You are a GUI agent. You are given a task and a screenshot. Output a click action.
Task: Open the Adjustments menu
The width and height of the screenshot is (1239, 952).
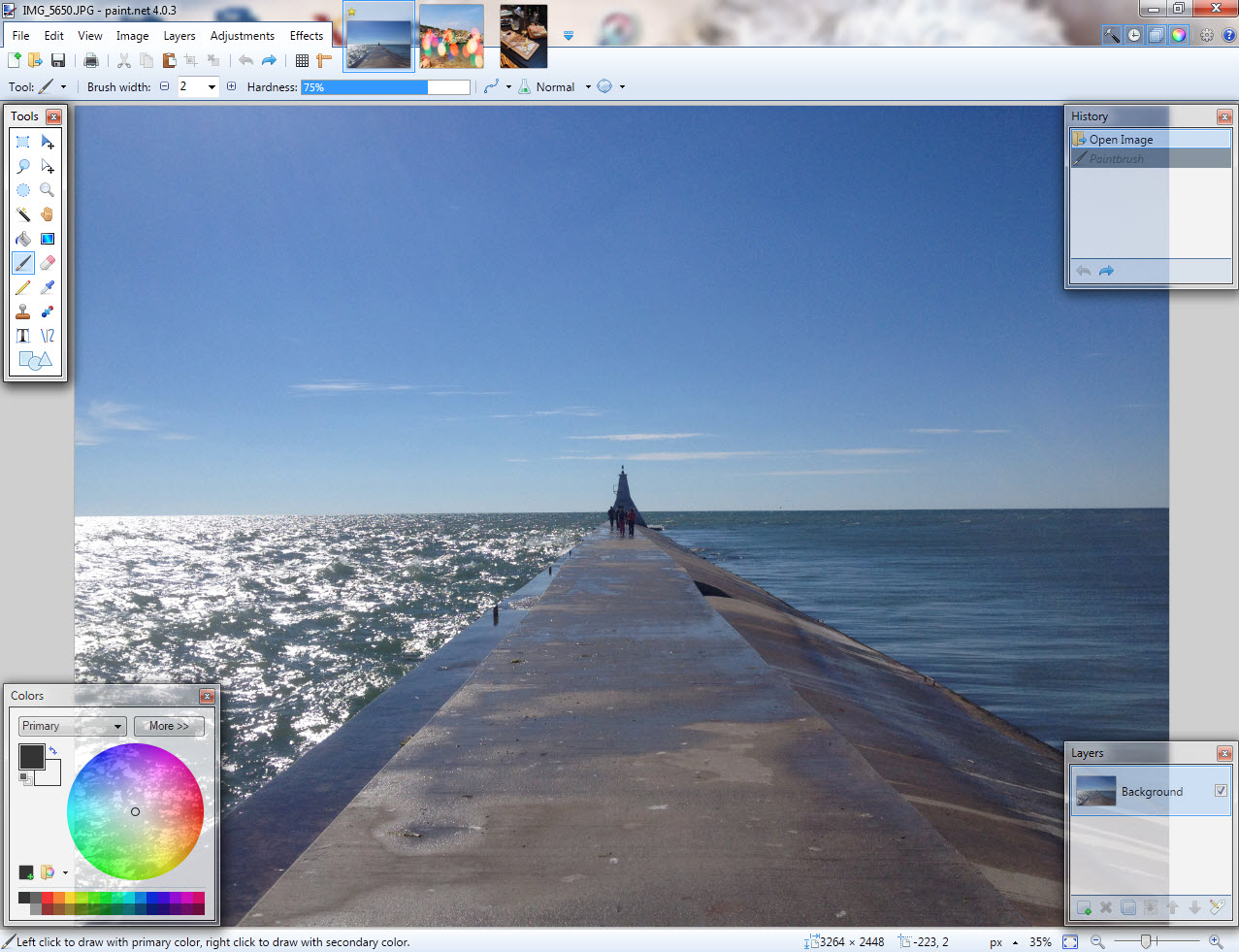(242, 35)
